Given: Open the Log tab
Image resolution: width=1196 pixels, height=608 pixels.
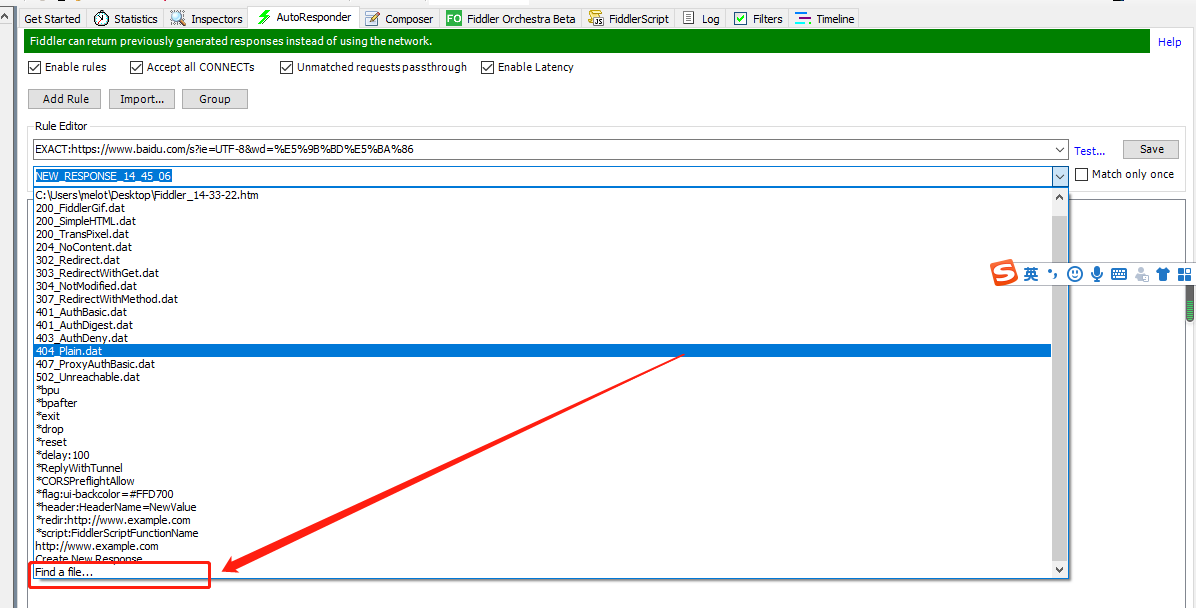Looking at the screenshot, I should [x=702, y=18].
